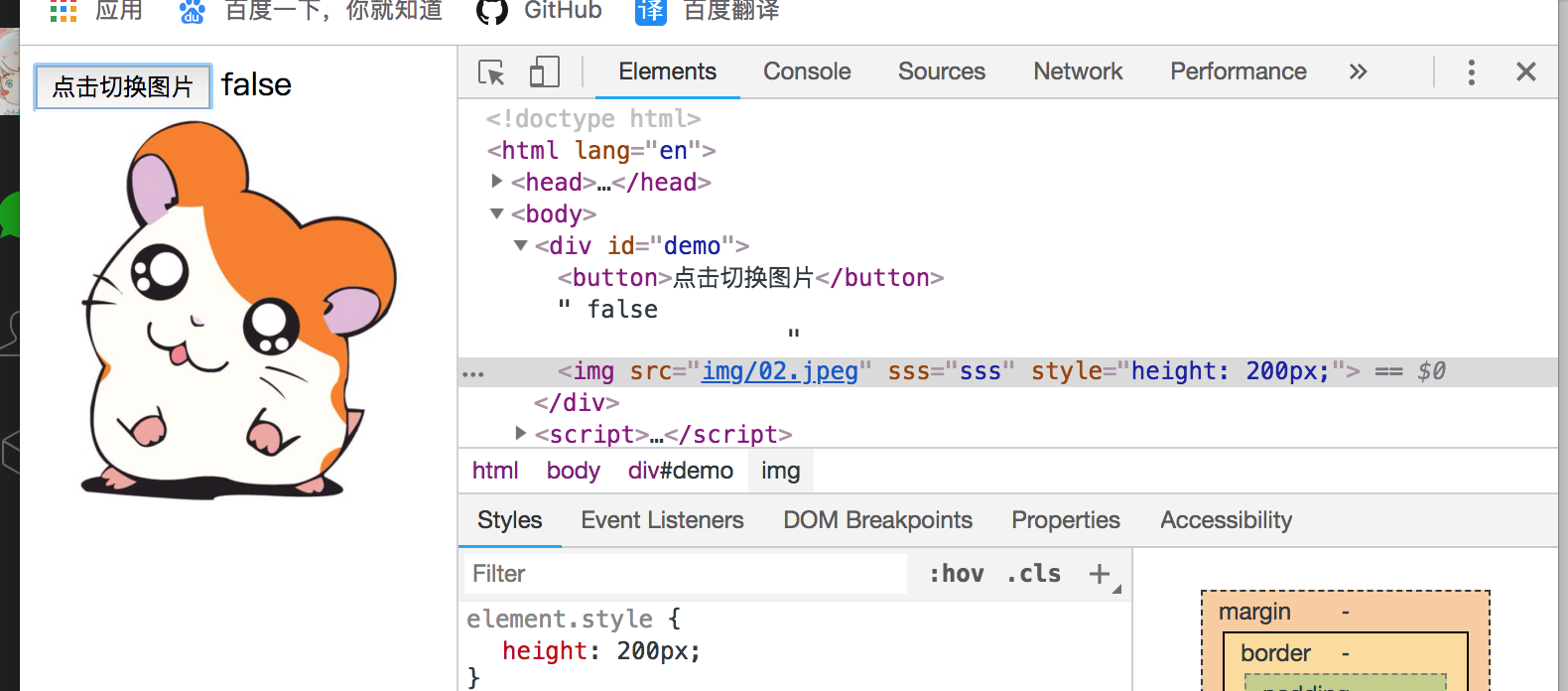Open the Accessibility sub-tab
The width and height of the screenshot is (1568, 691).
tap(1226, 520)
